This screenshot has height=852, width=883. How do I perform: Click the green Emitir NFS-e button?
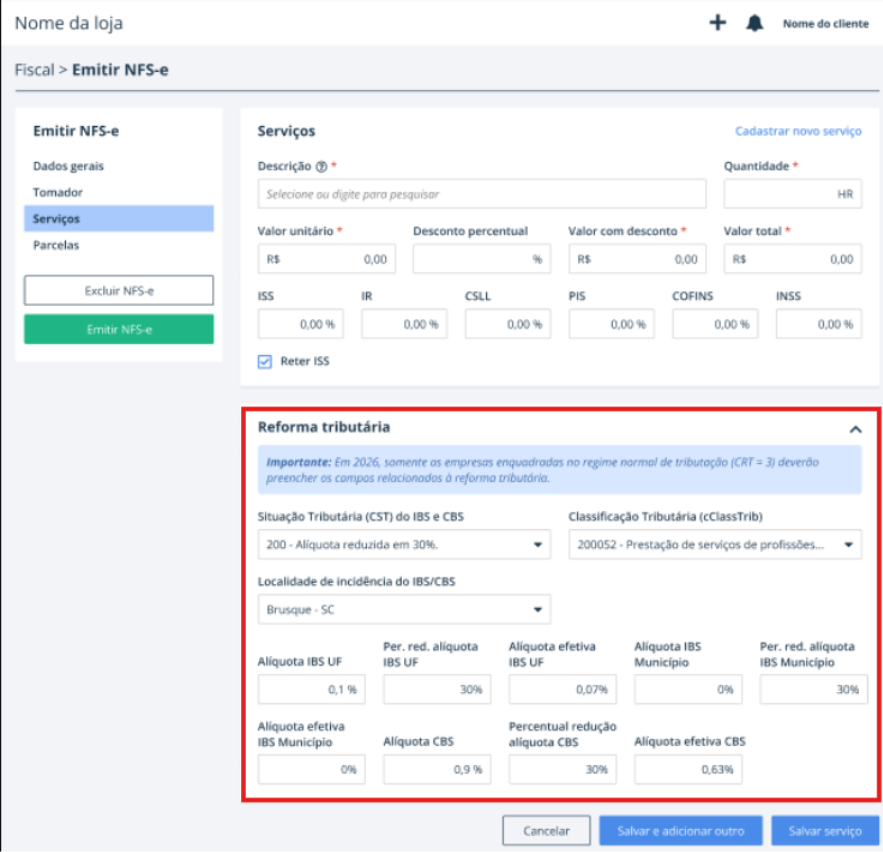(119, 329)
